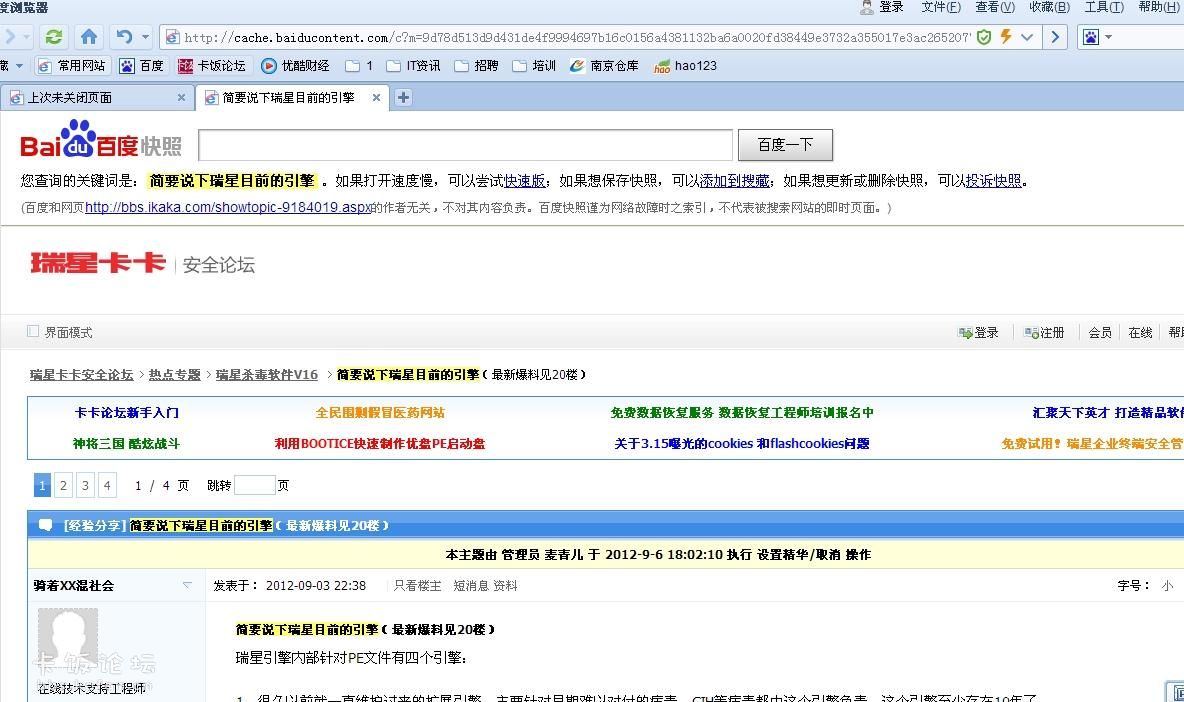Toggle the 界面模式 checkbox
This screenshot has height=702, width=1184.
click(x=32, y=331)
